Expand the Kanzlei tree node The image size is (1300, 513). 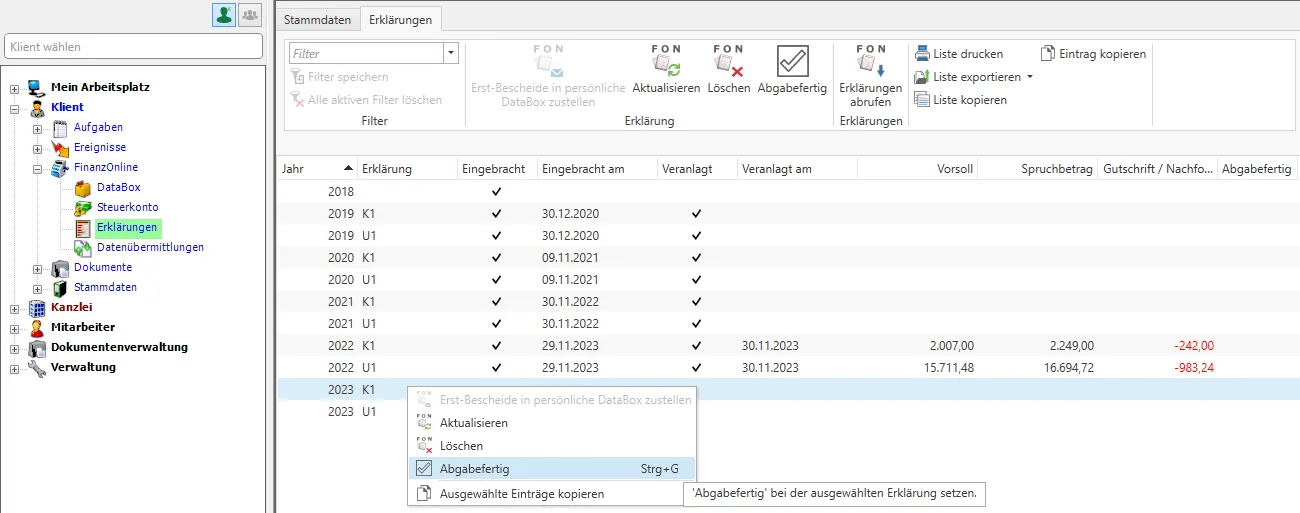pyautogui.click(x=14, y=308)
